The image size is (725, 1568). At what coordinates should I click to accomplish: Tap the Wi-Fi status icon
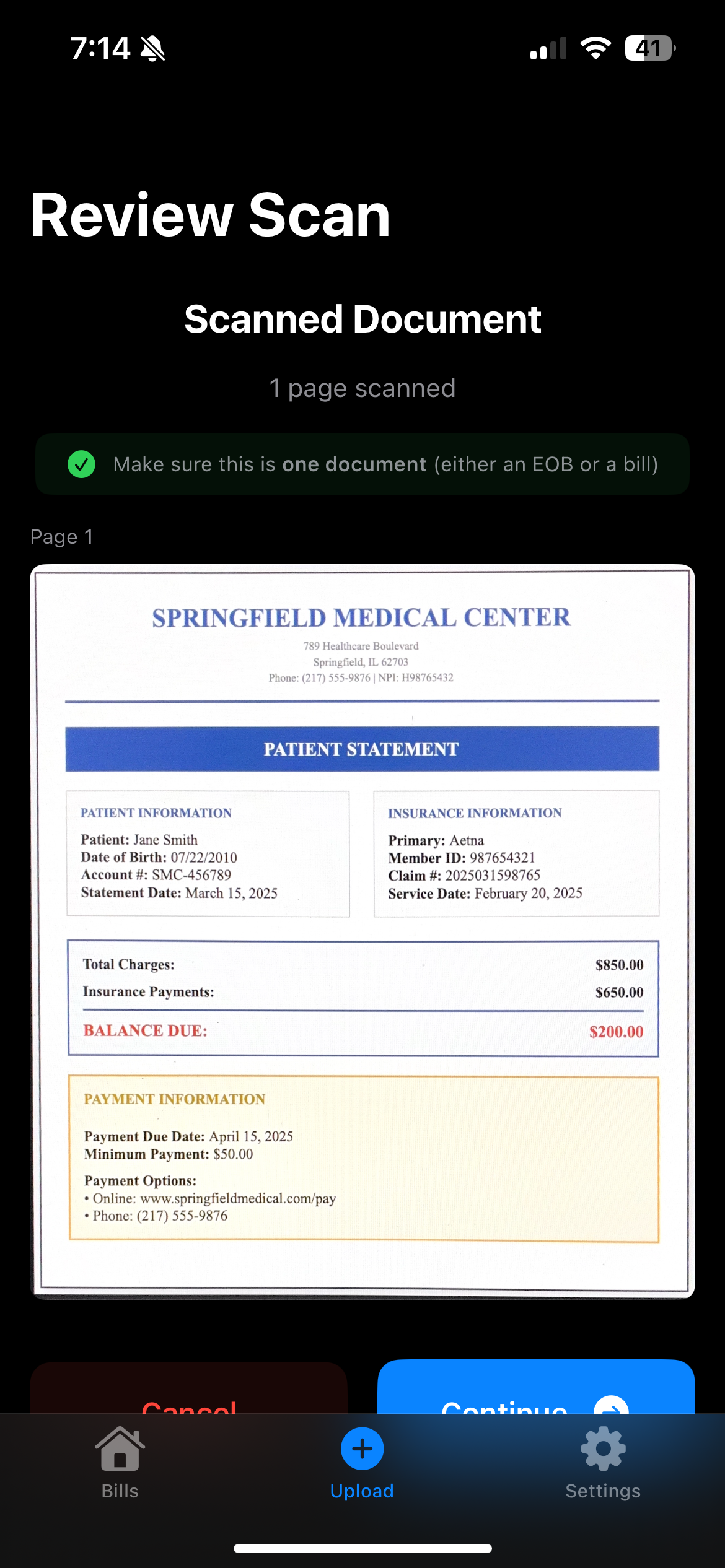(595, 48)
